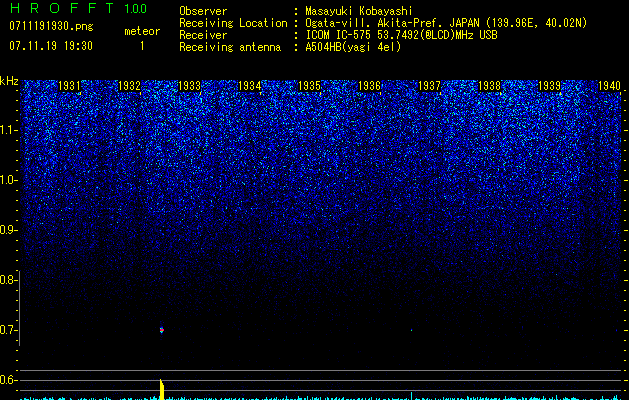Click the kHz axis unit label
This screenshot has height=400, width=629.
click(x=9, y=81)
